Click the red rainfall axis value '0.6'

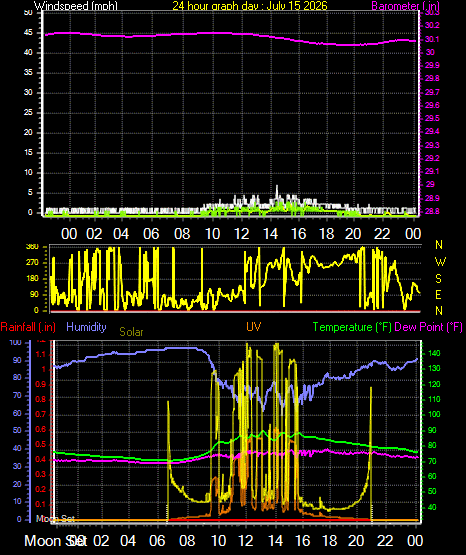click(41, 429)
